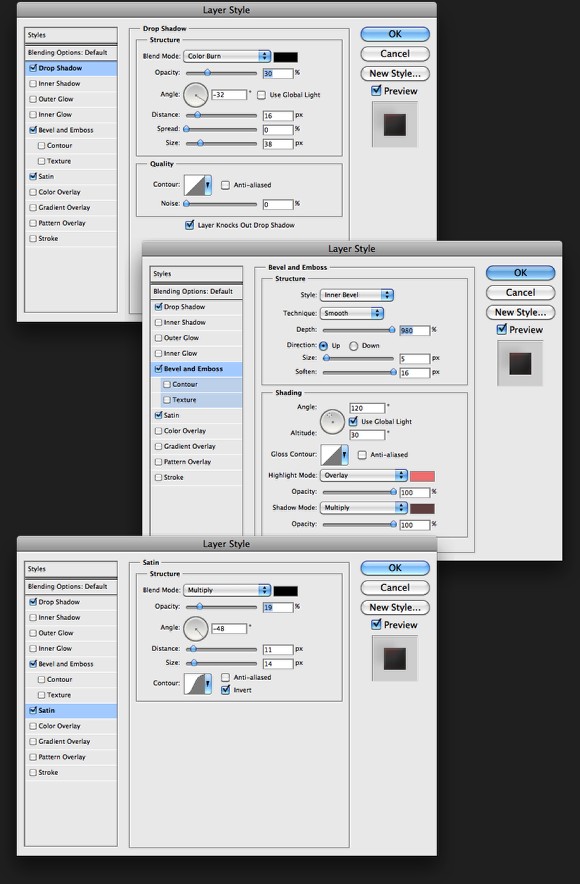Select Gradient Overlay in Bevel and Emboss dialog list

click(x=197, y=446)
